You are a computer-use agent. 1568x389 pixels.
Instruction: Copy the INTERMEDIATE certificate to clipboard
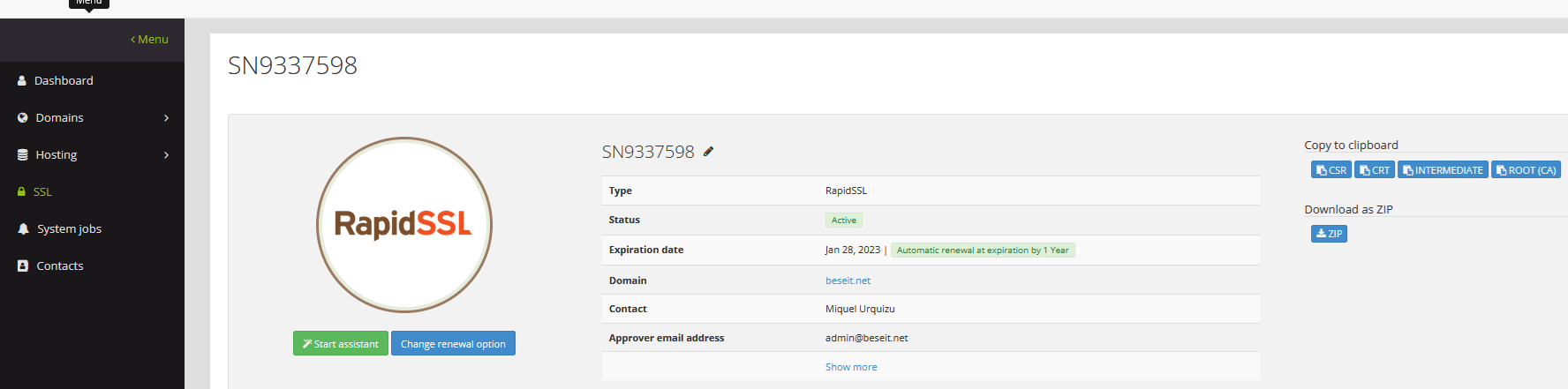pos(1443,170)
